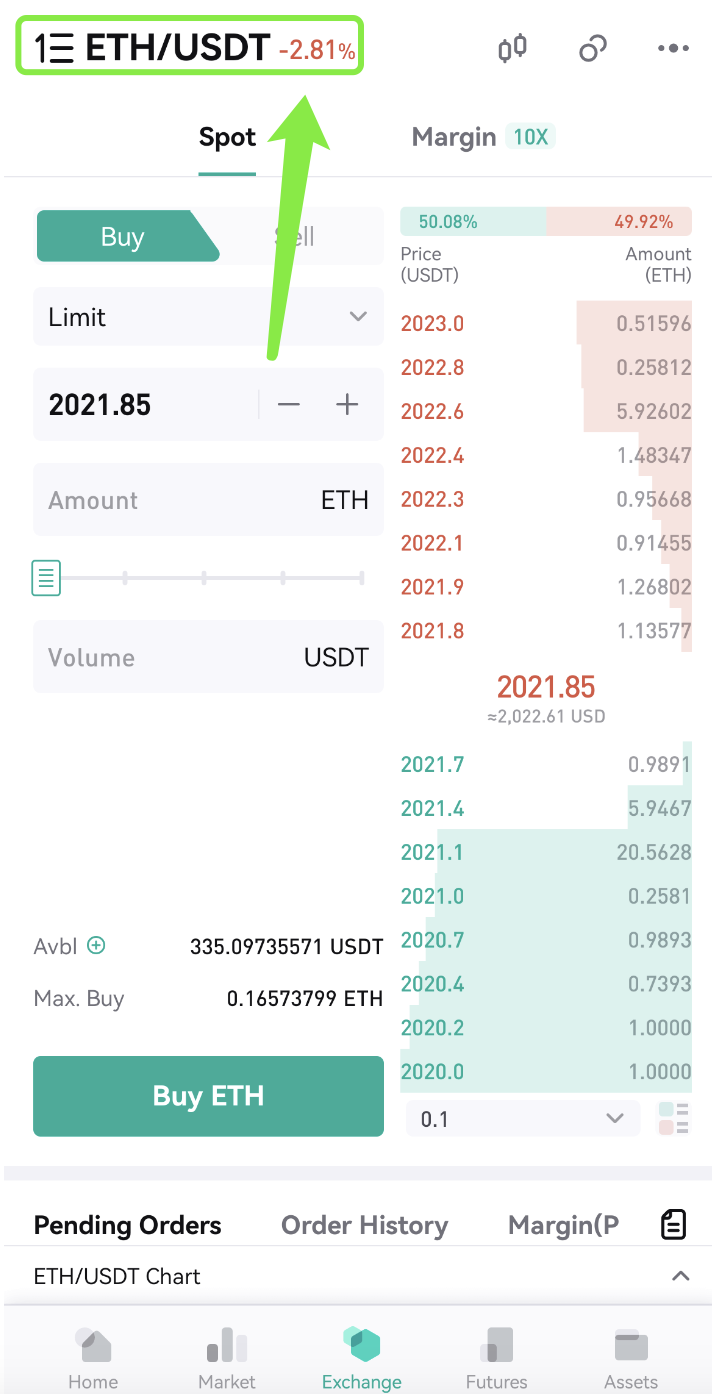
Task: Open the three-dot more options menu
Action: click(x=673, y=48)
